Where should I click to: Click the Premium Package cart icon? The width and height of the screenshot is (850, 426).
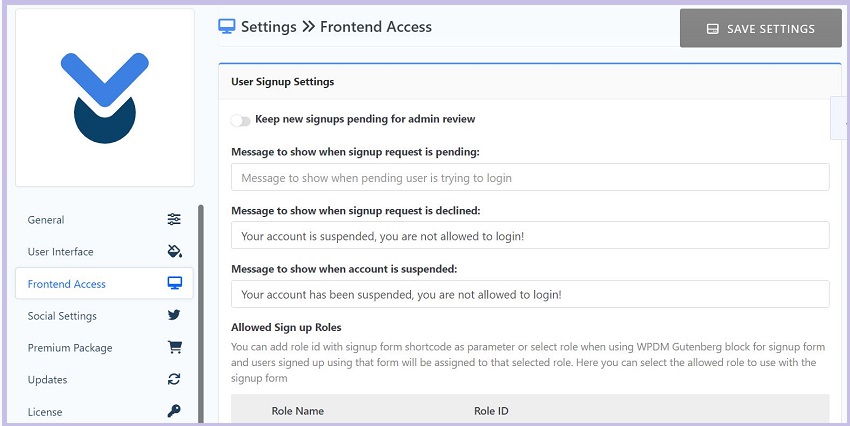coord(175,347)
